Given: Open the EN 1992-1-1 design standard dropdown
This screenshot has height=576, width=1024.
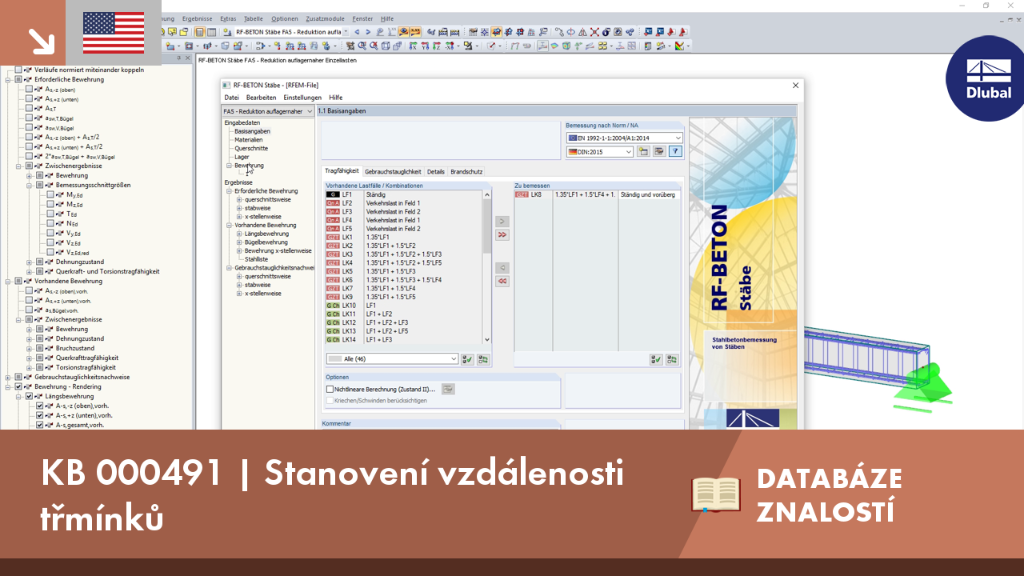Looking at the screenshot, I should tap(624, 138).
